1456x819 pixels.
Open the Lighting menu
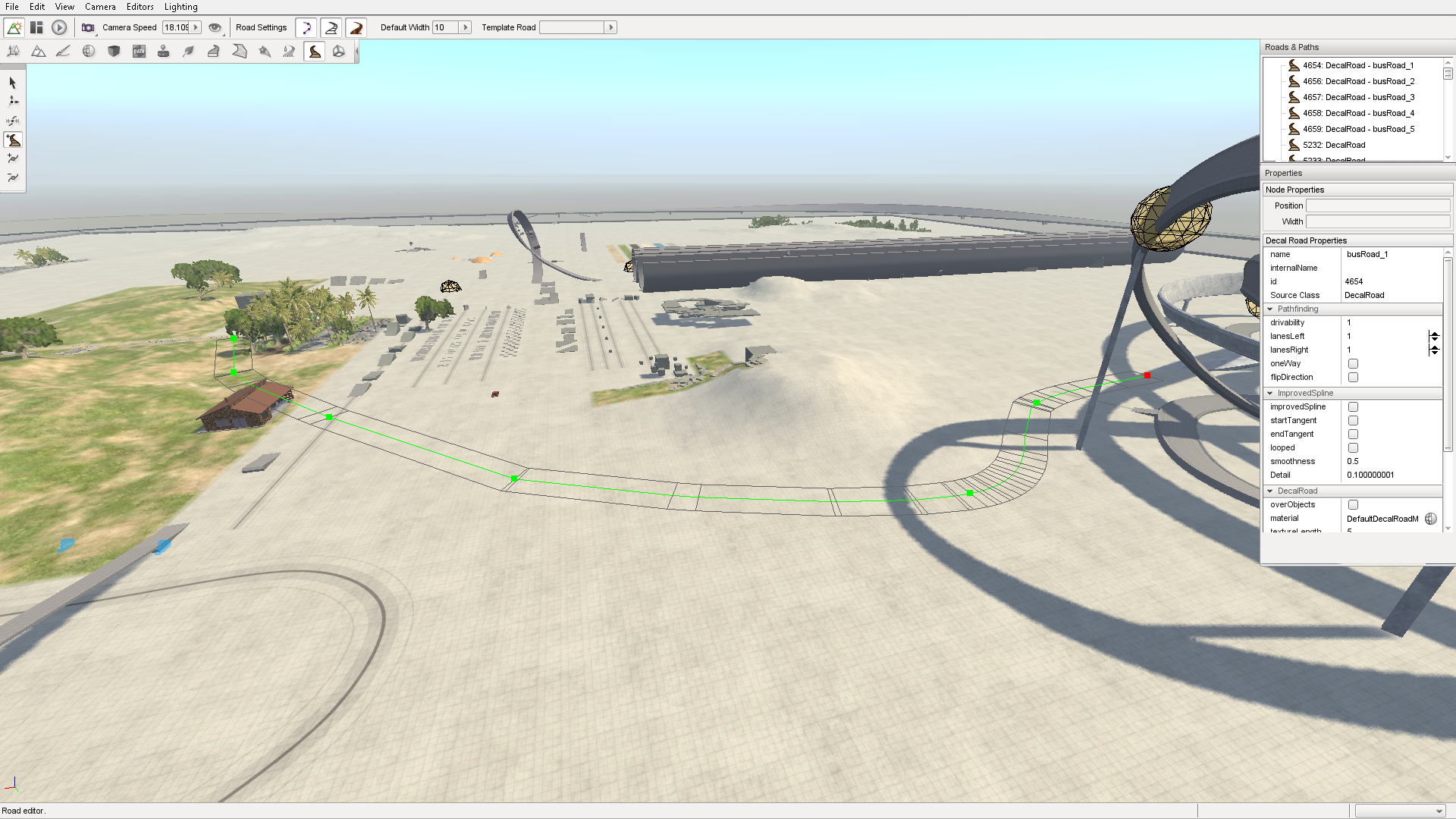tap(181, 7)
